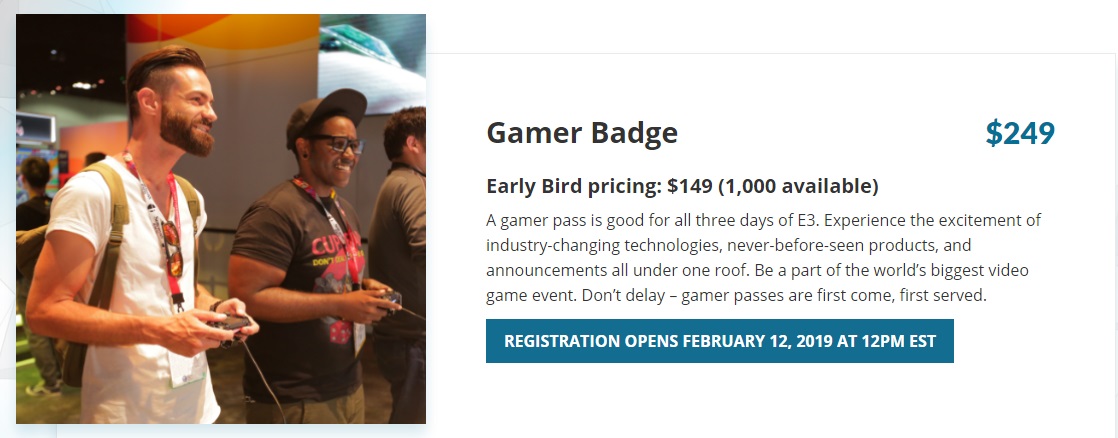The image size is (1118, 438).
Task: Click the white badge hanging at bearded man's waist
Action: [187, 369]
